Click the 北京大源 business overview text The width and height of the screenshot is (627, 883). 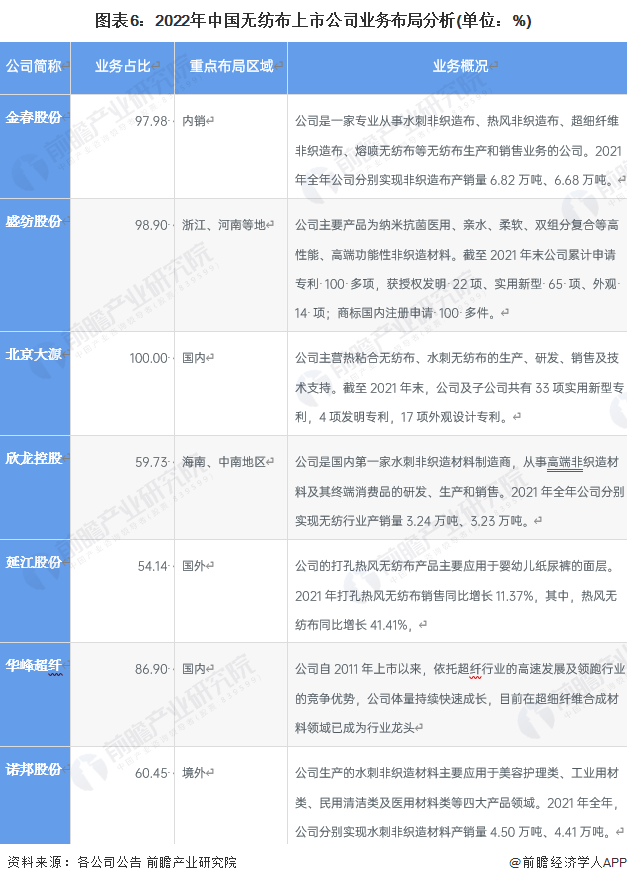[459, 387]
